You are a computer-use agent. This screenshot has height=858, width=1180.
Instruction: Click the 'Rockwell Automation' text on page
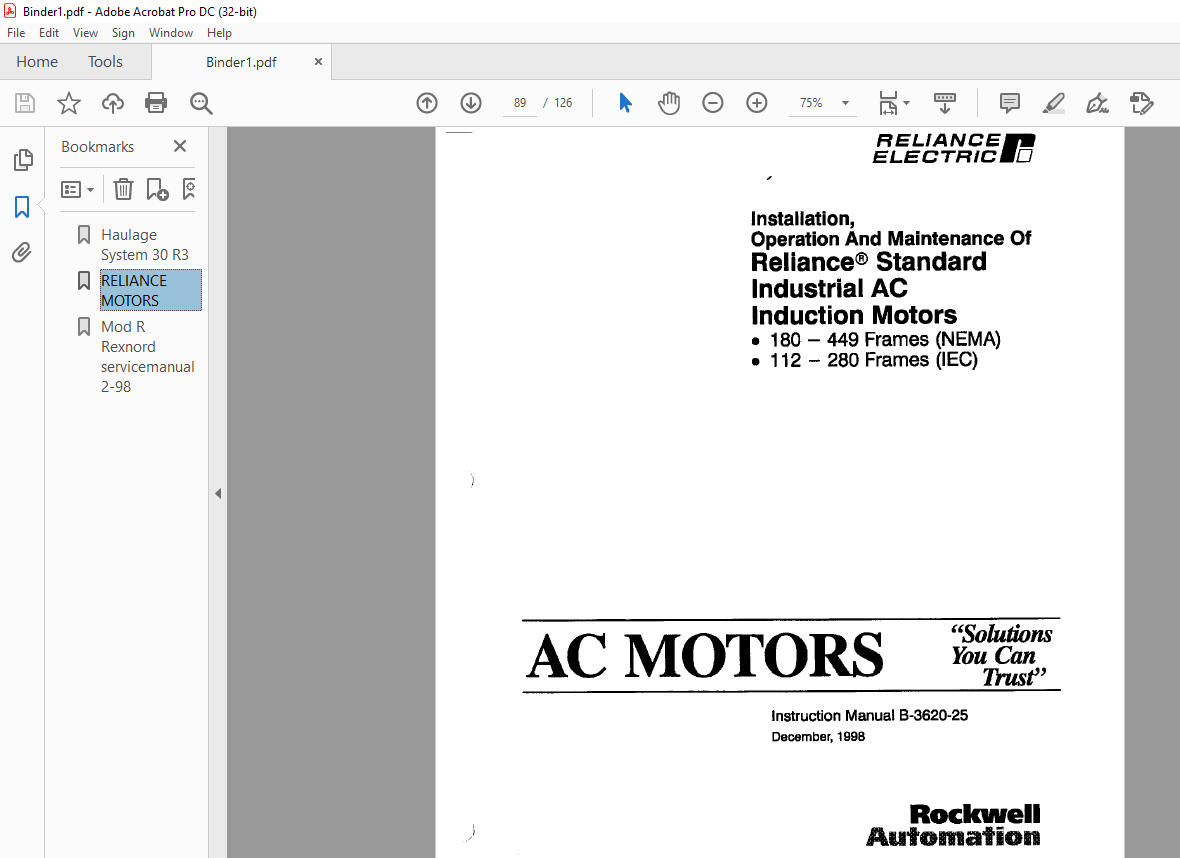click(953, 826)
